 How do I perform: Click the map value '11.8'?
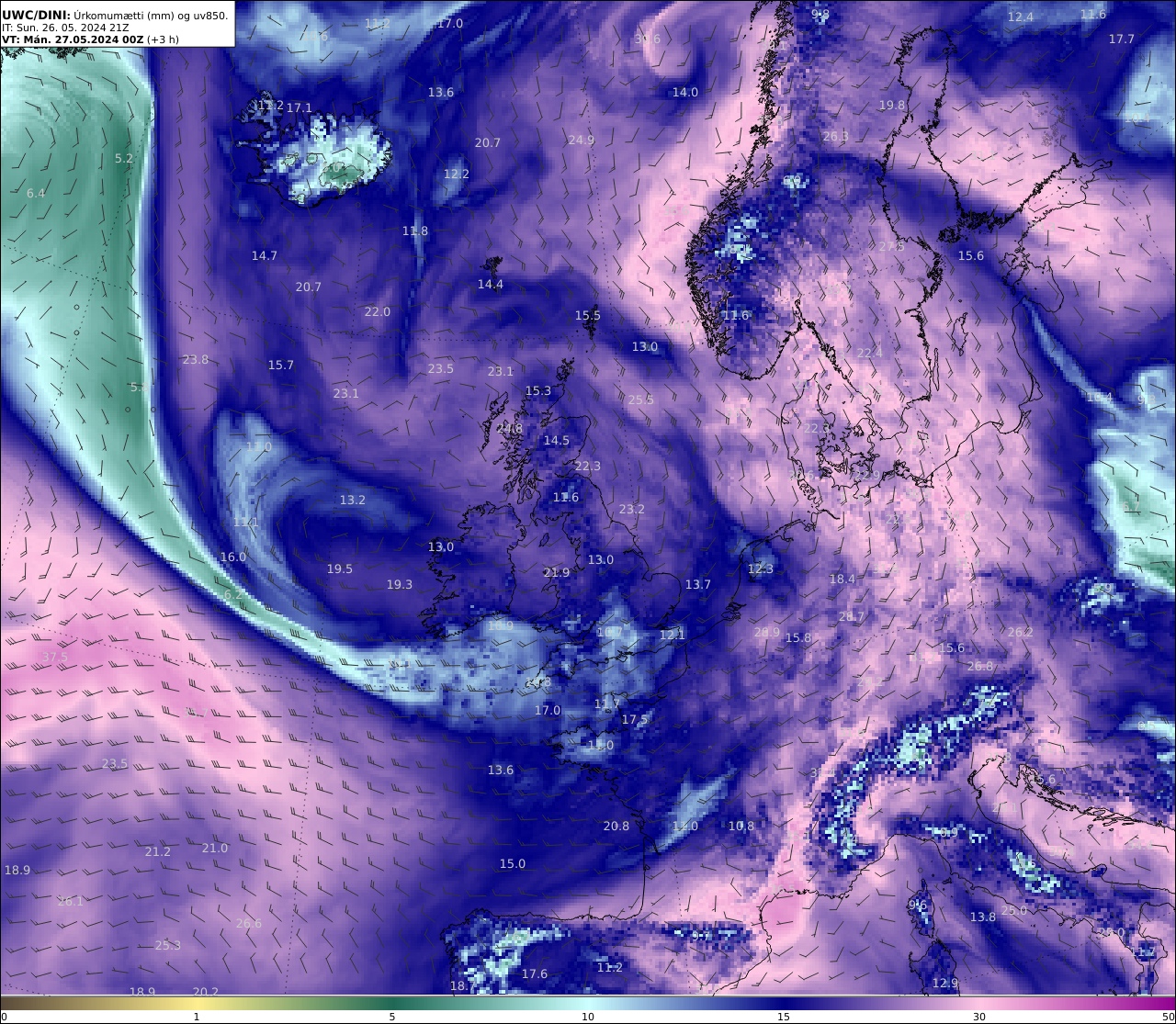[415, 231]
